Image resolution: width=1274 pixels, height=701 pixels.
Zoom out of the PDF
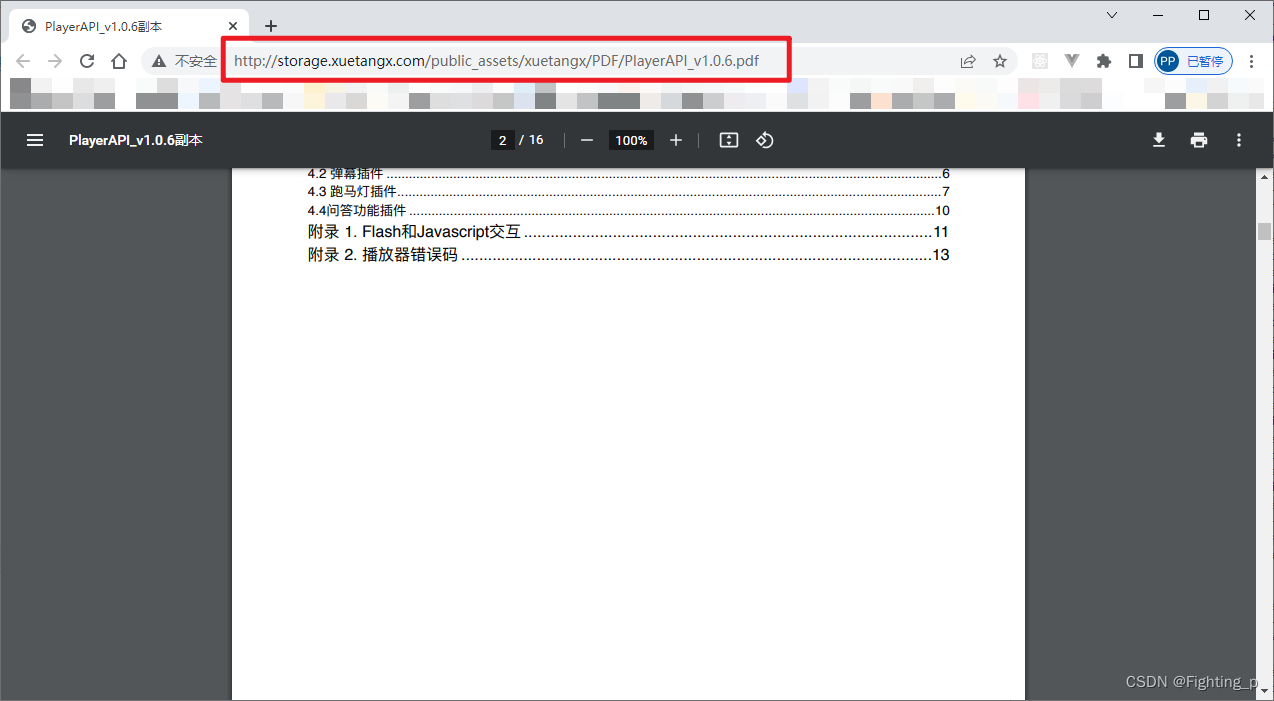(x=587, y=140)
